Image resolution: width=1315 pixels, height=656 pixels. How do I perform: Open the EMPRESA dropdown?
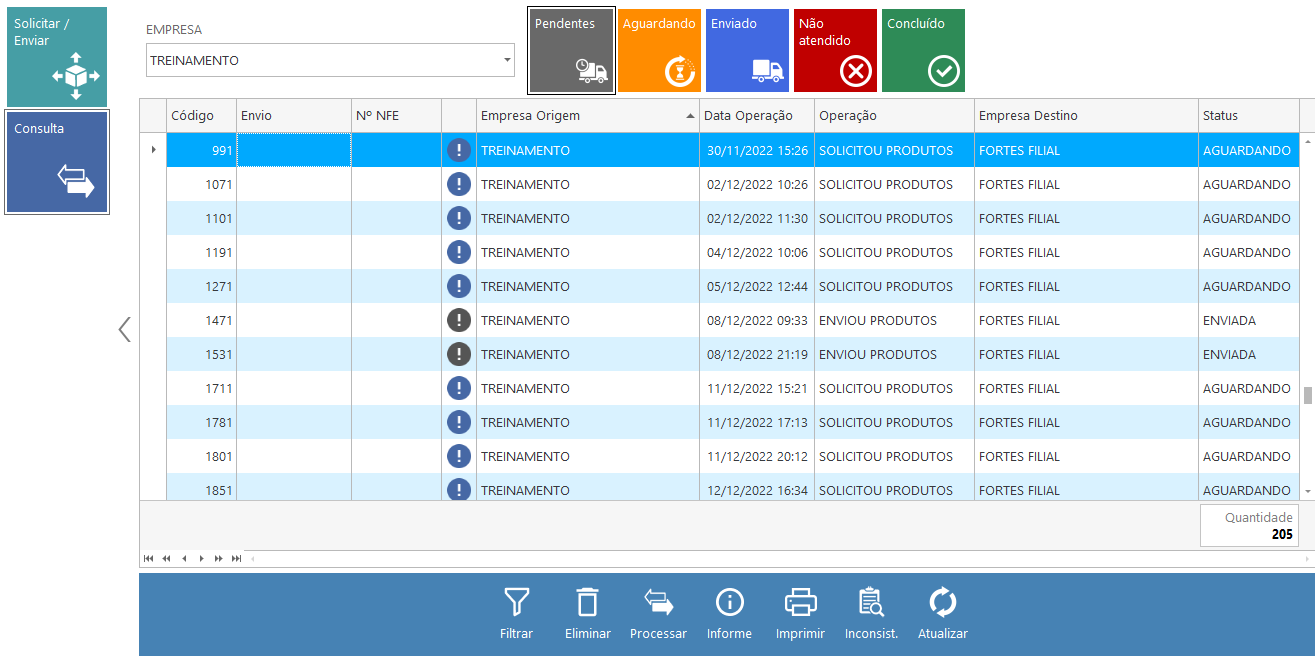click(x=507, y=60)
